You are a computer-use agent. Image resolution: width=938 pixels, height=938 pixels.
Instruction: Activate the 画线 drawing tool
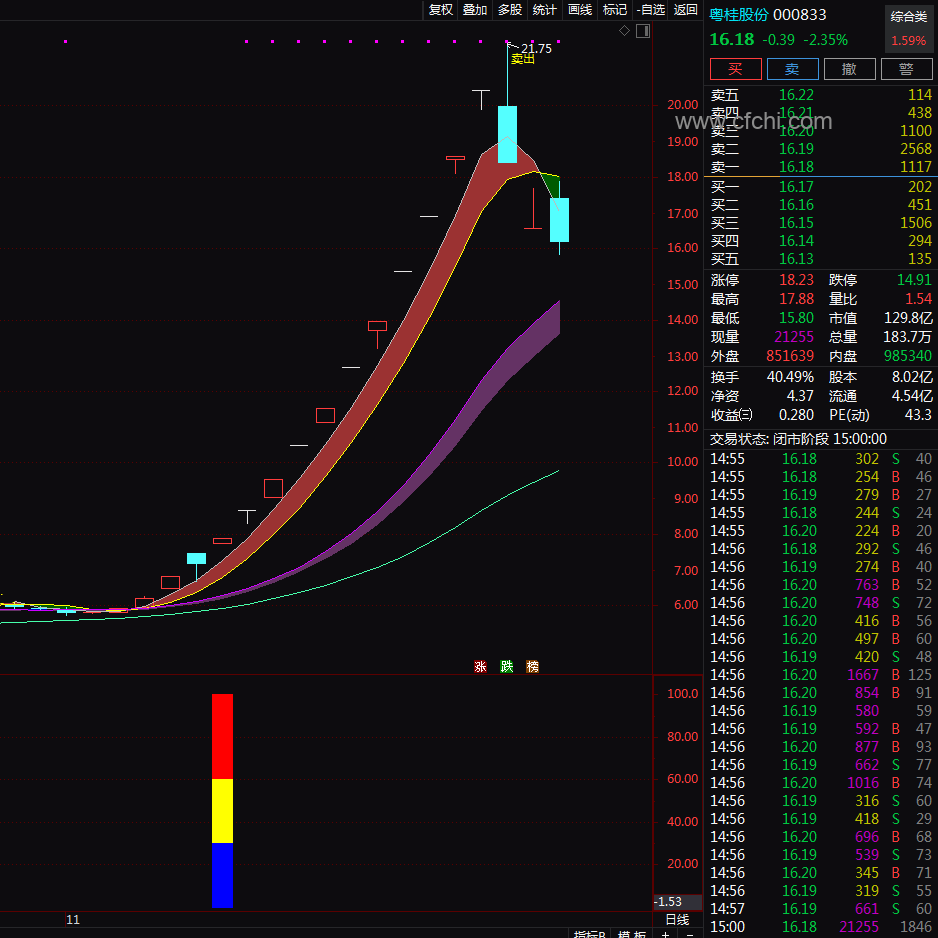pos(580,10)
